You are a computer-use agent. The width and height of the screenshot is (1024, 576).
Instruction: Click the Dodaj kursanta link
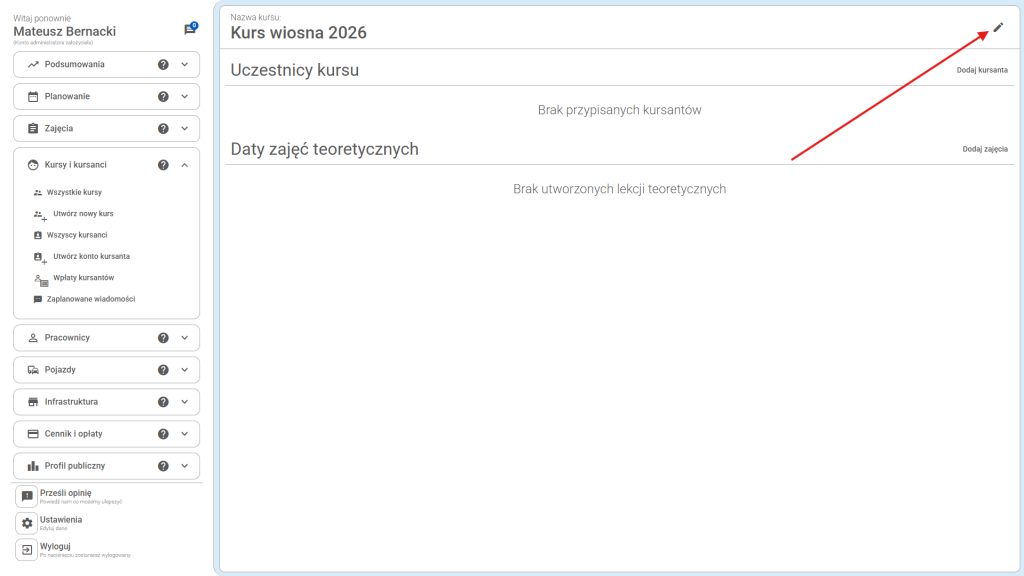pos(981,70)
